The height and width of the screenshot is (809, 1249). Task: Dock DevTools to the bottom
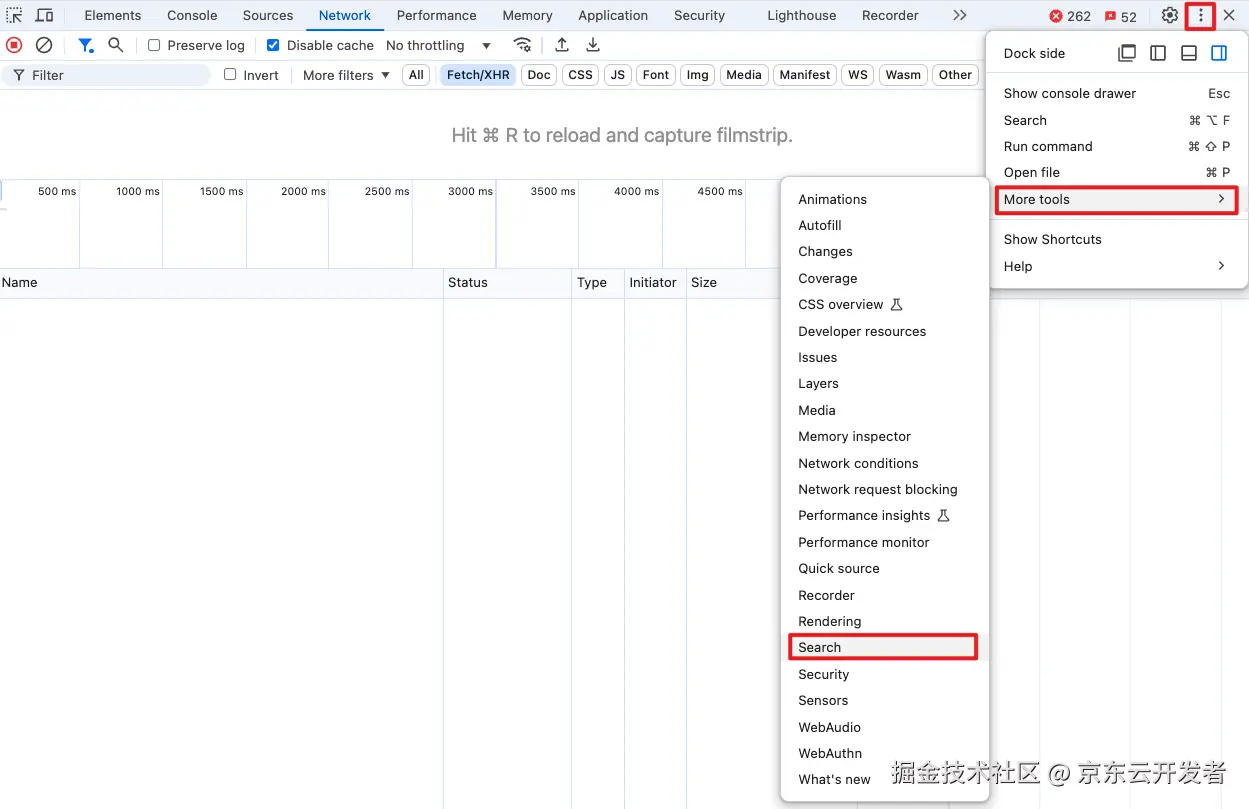click(1189, 53)
